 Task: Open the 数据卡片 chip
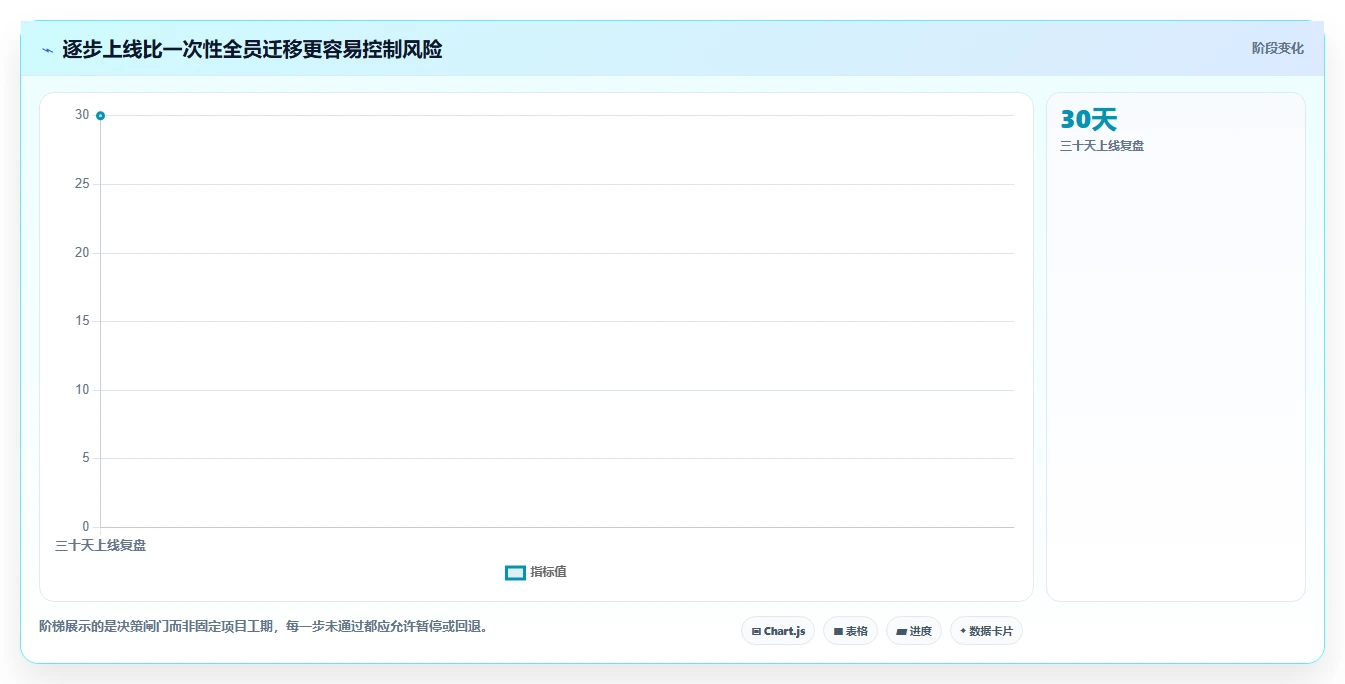(986, 631)
